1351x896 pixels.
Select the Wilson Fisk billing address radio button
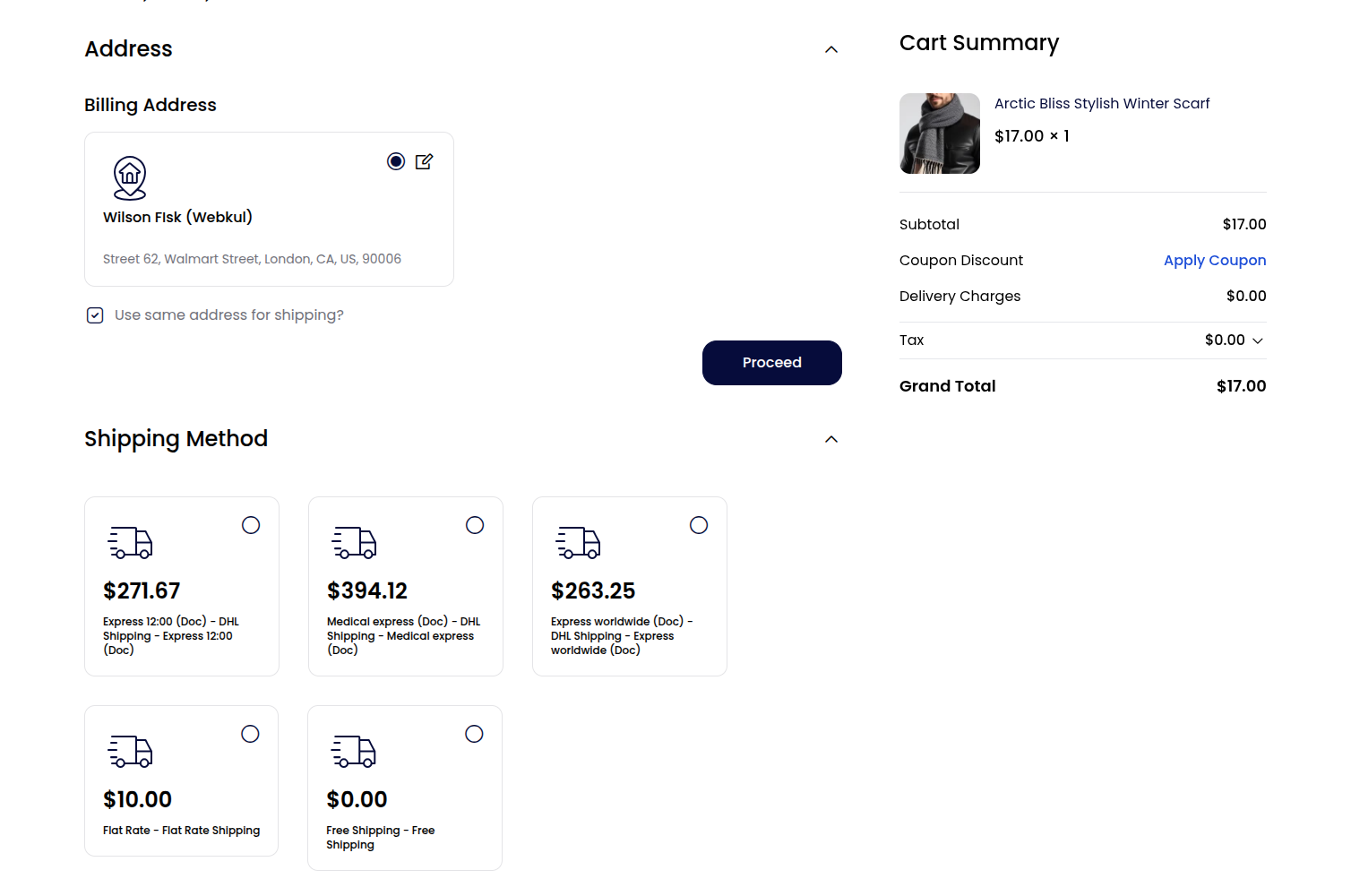click(x=396, y=161)
